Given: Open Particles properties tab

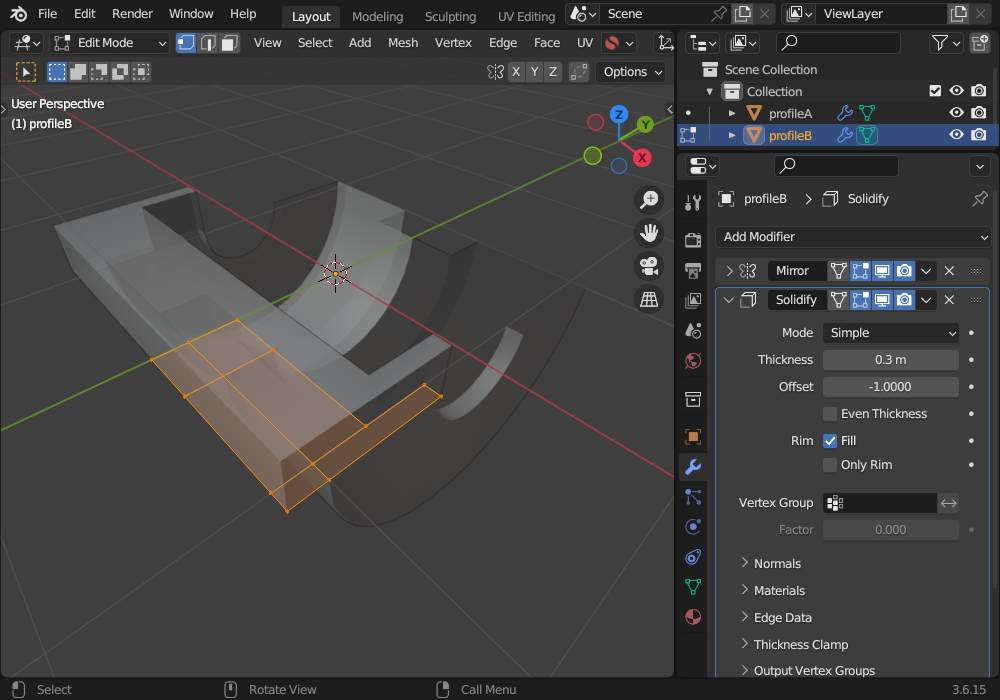Looking at the screenshot, I should click(x=693, y=497).
